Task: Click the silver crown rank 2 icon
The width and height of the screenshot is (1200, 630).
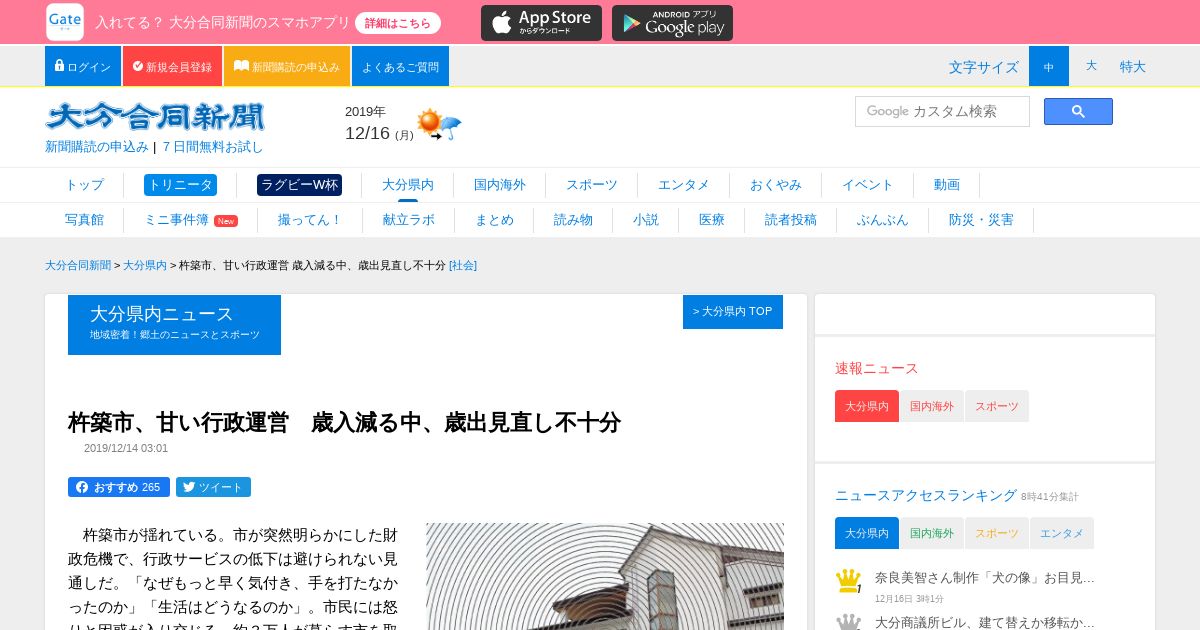Action: tap(848, 622)
